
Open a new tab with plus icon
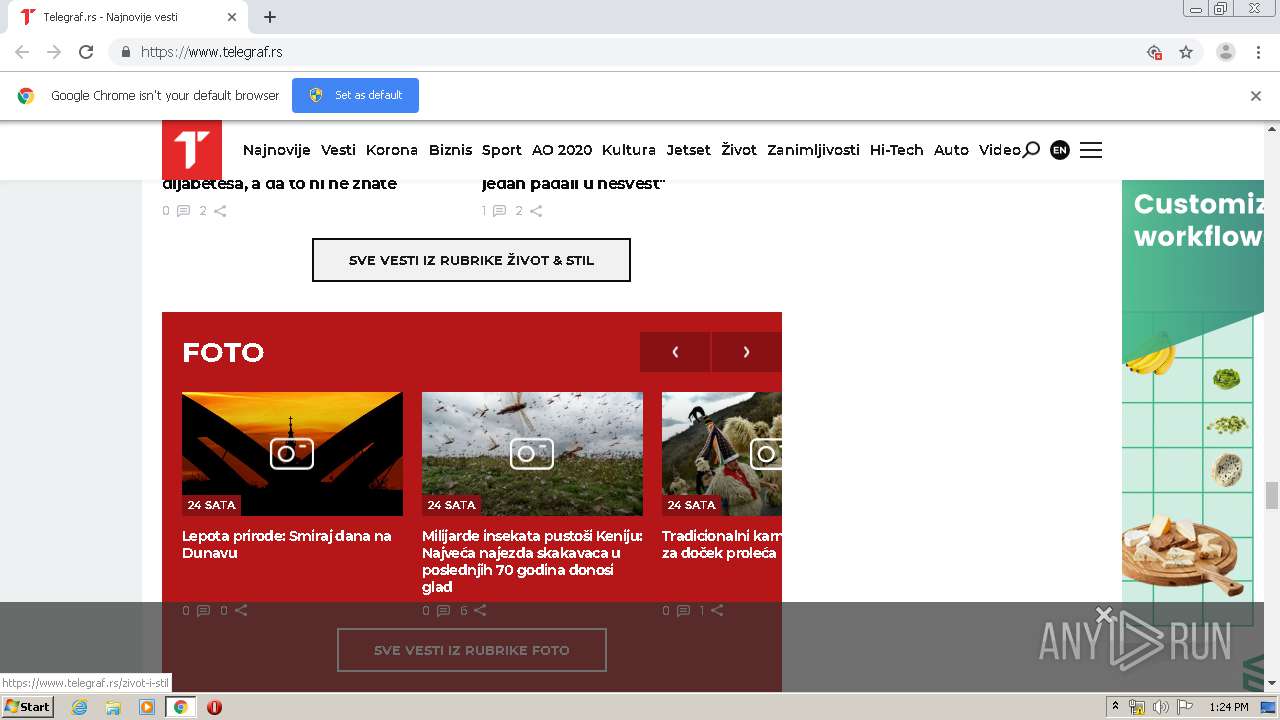click(x=270, y=17)
